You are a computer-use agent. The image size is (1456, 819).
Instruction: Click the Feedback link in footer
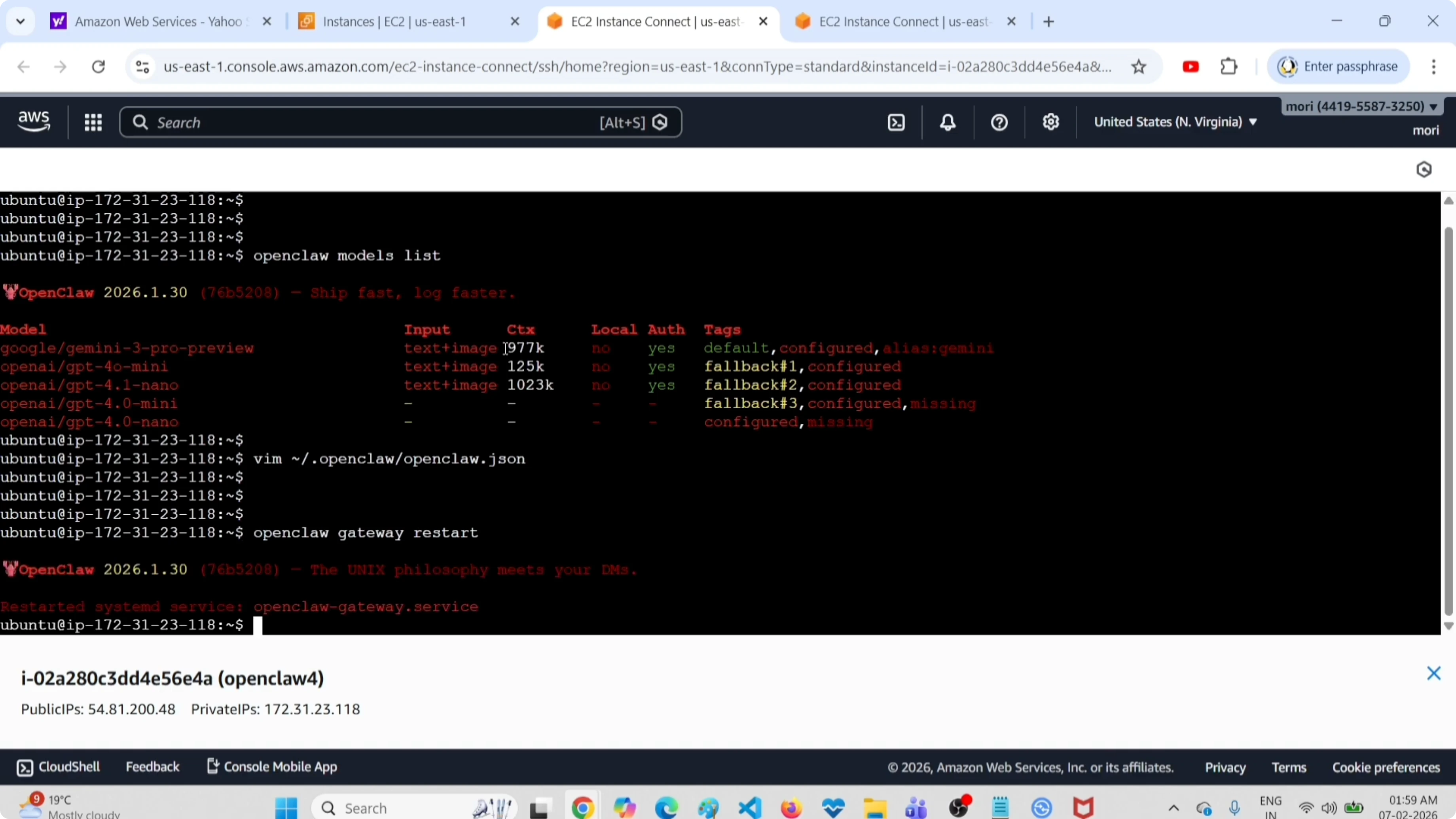(152, 767)
